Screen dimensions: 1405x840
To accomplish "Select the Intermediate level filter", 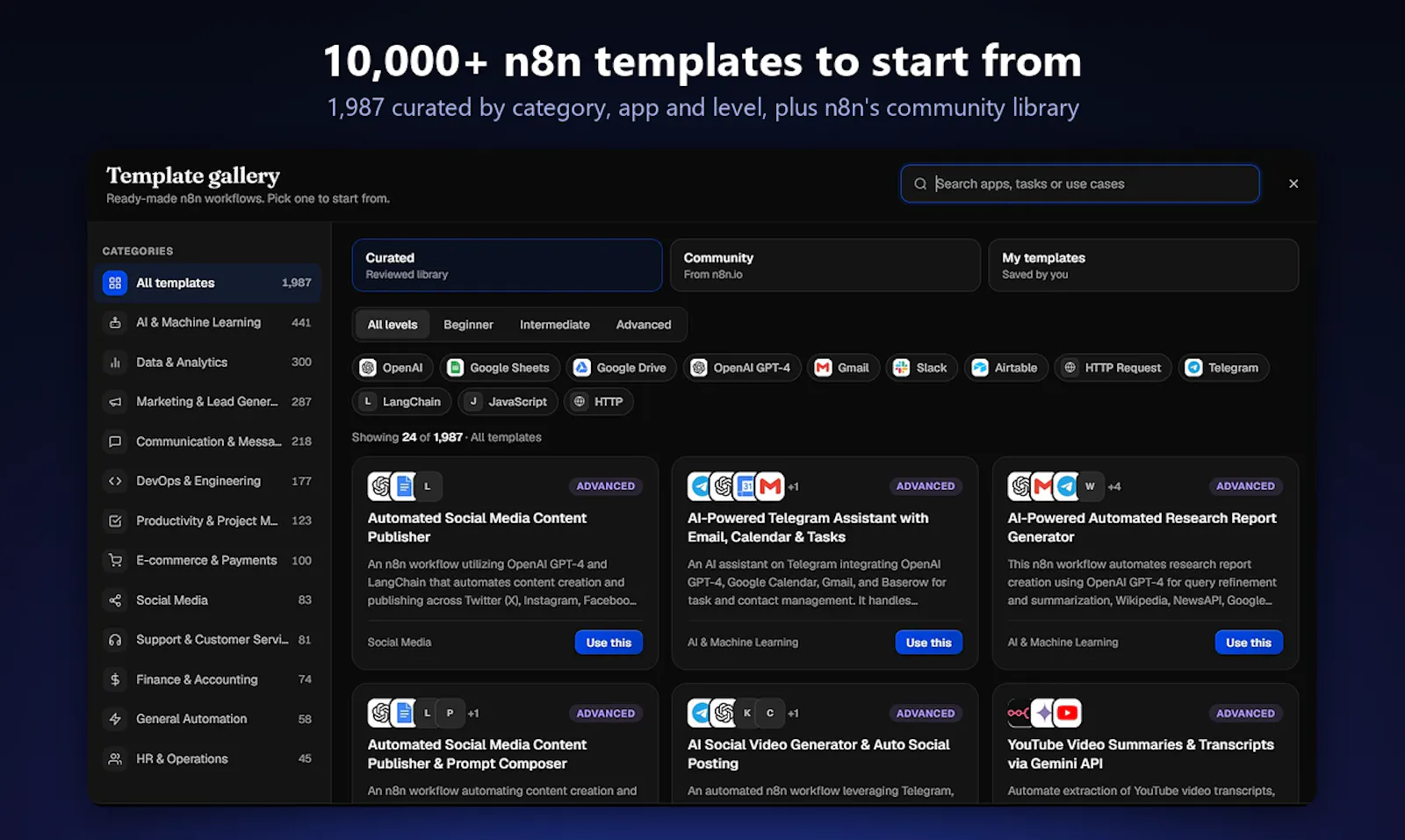I will [555, 325].
